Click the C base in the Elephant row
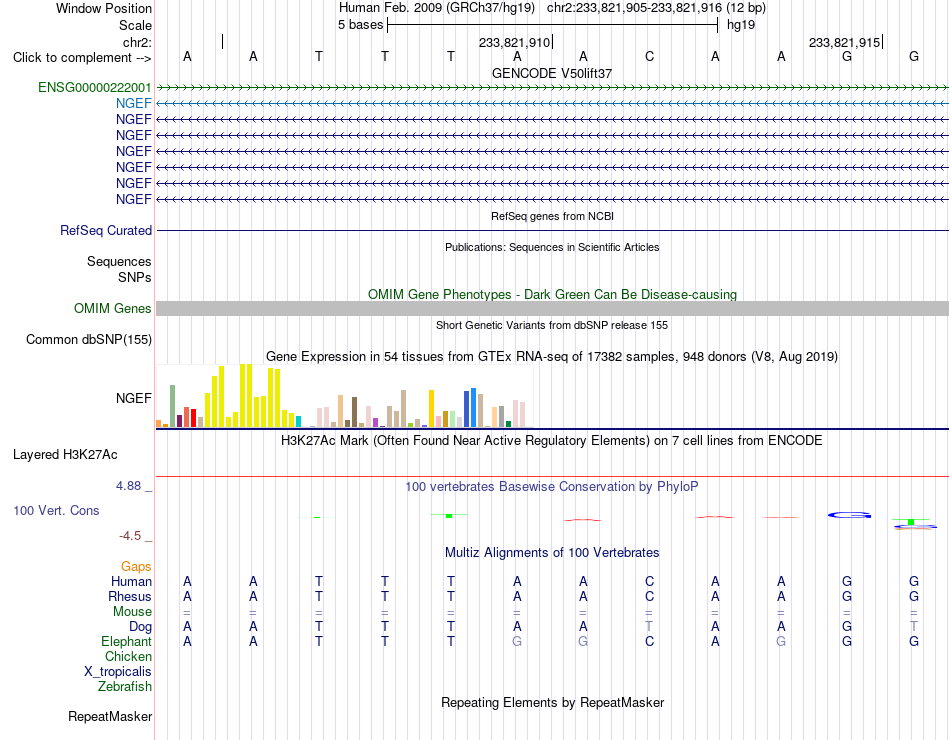Screen dimensions: 950x740 (649, 641)
